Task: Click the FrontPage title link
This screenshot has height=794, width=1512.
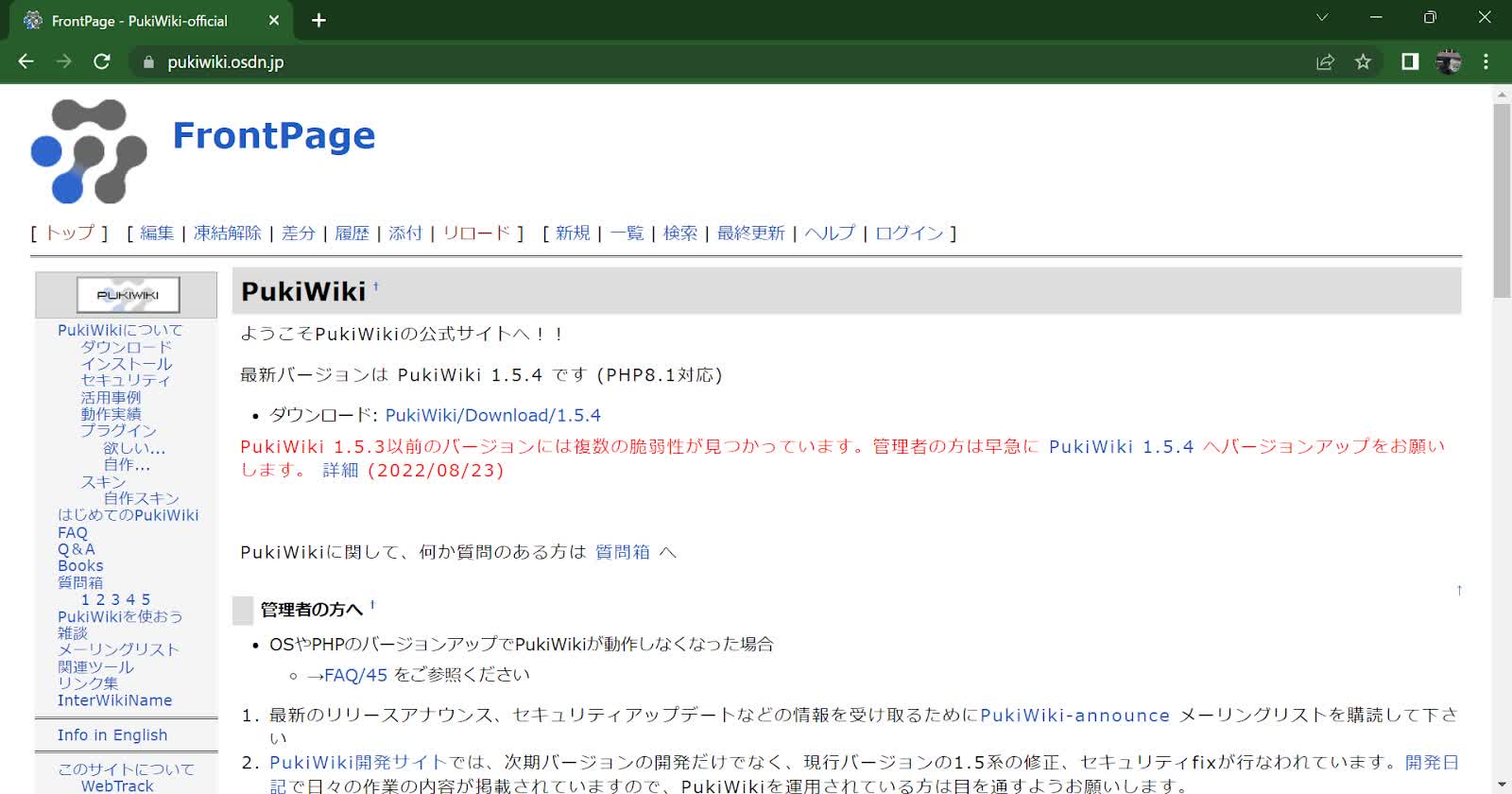Action: click(274, 135)
